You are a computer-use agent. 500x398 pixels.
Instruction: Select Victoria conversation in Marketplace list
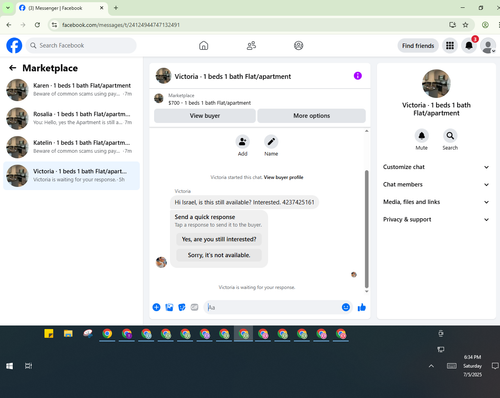(71, 176)
